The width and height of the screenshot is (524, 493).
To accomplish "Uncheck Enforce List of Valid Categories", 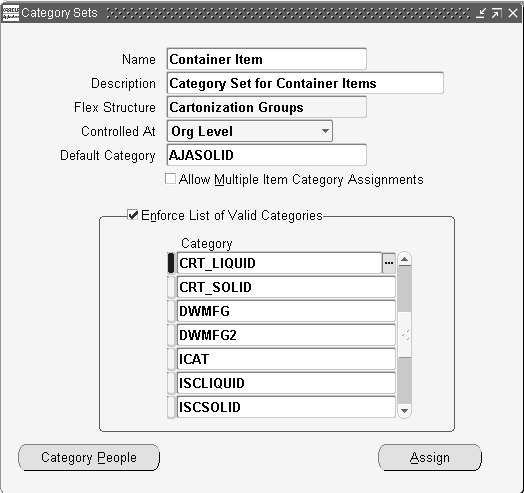I will point(133,215).
